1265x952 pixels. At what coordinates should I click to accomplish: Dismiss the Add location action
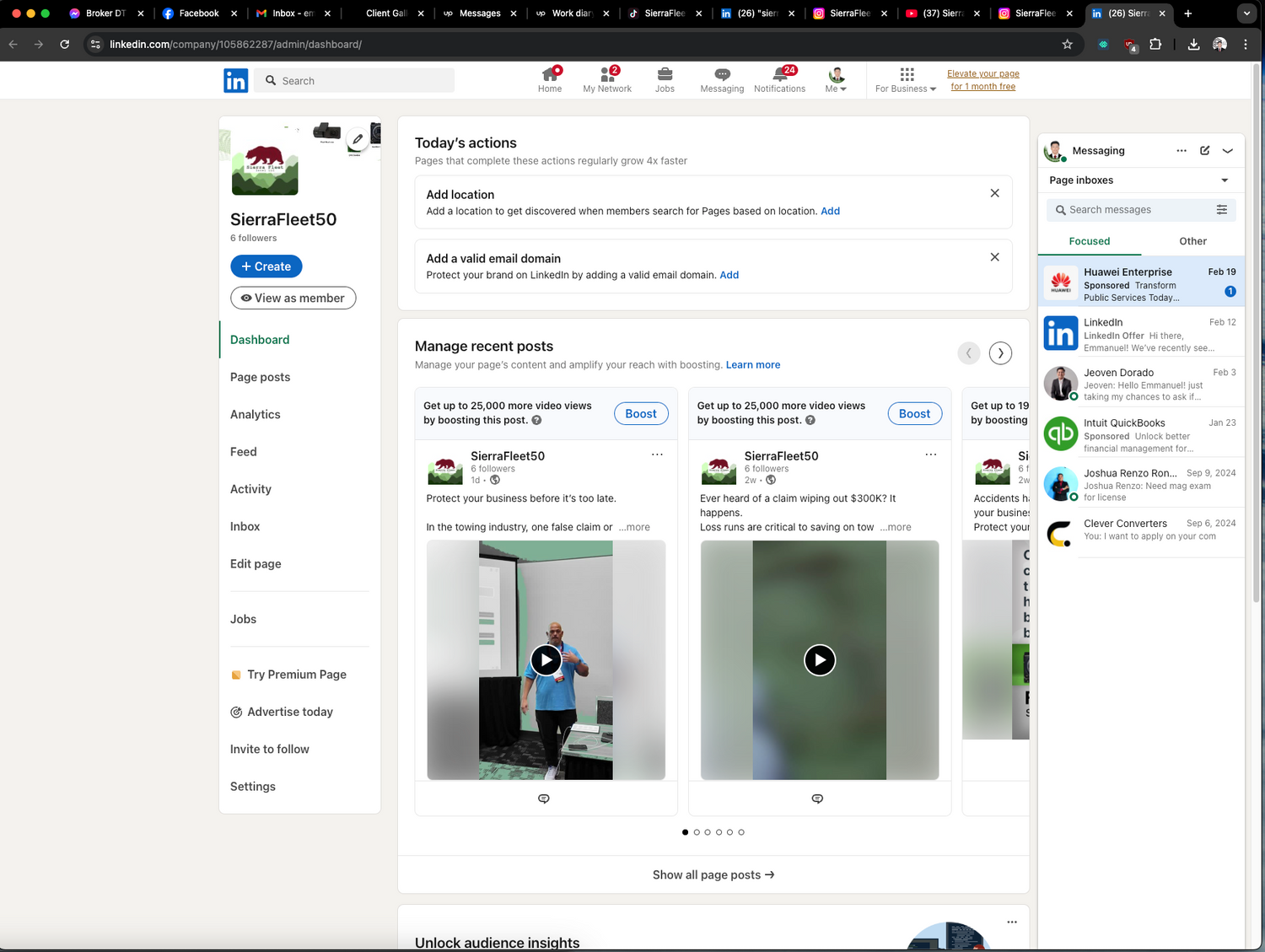coord(995,193)
